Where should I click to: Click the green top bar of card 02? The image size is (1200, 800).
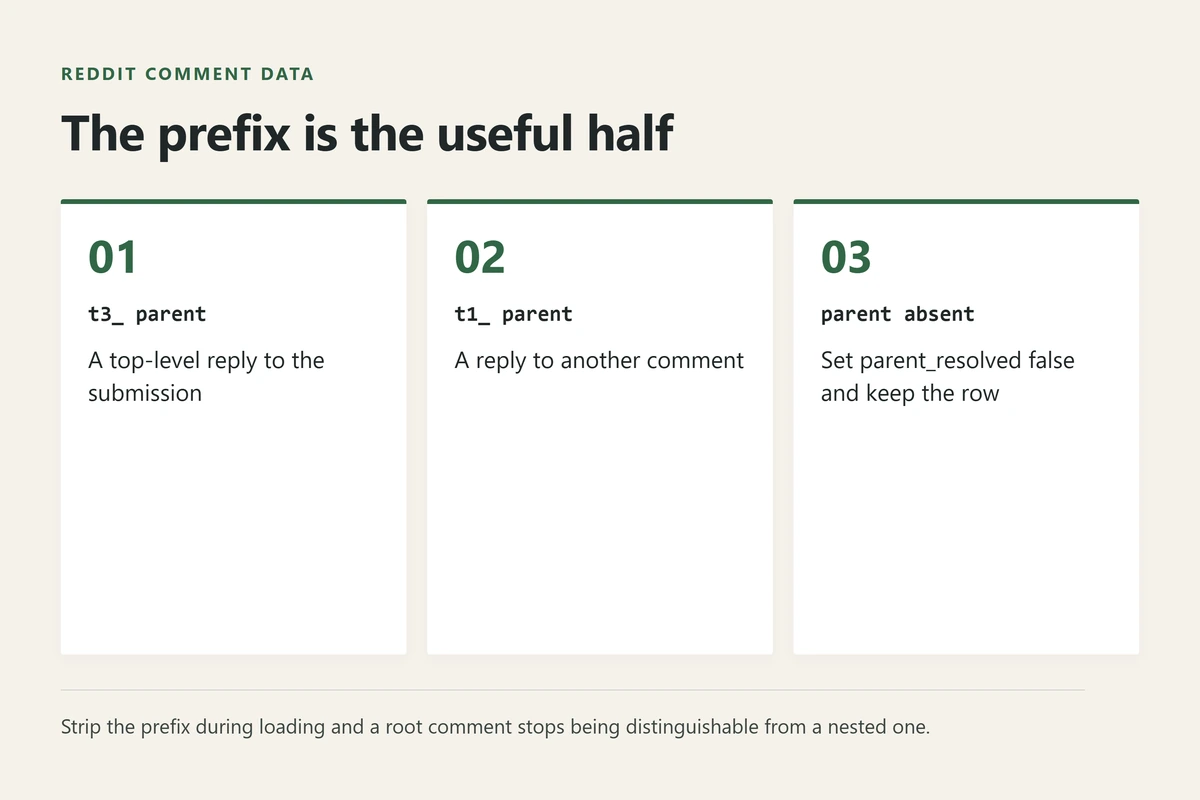pos(600,201)
